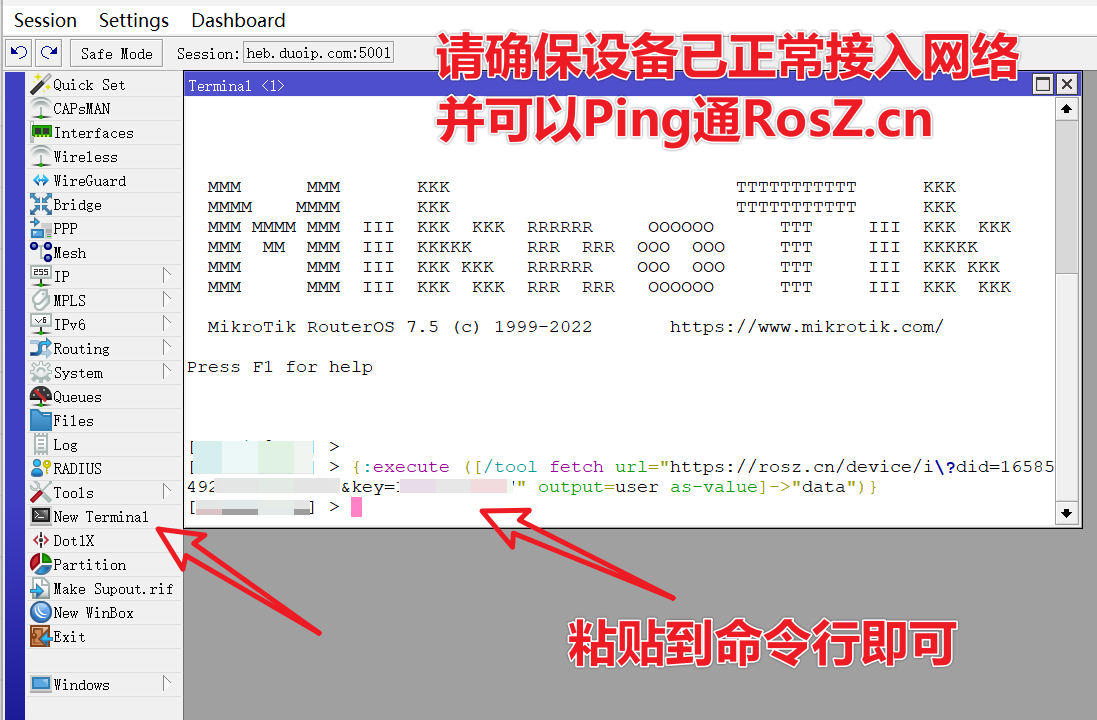The height and width of the screenshot is (720, 1097).
Task: Open the Dot1X panel
Action: pos(60,540)
